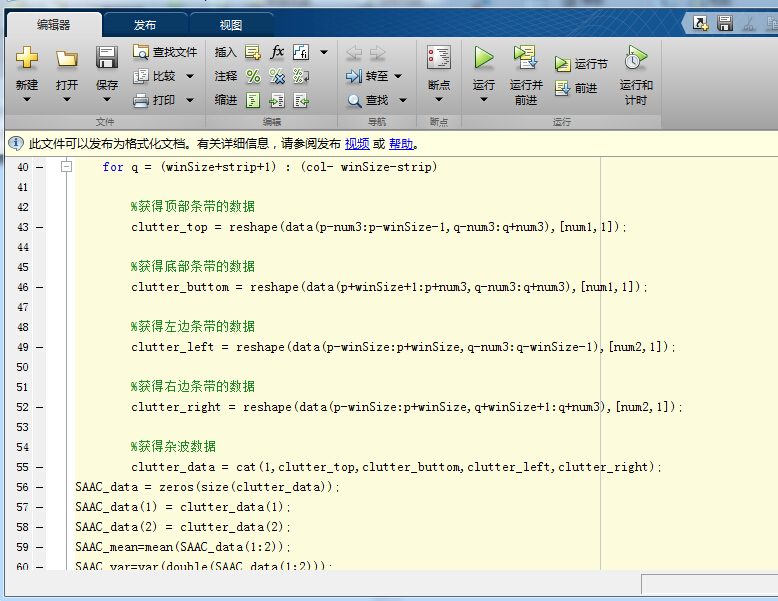778x601 pixels.
Task: Collapse the for loop at line 40
Action: click(x=66, y=166)
